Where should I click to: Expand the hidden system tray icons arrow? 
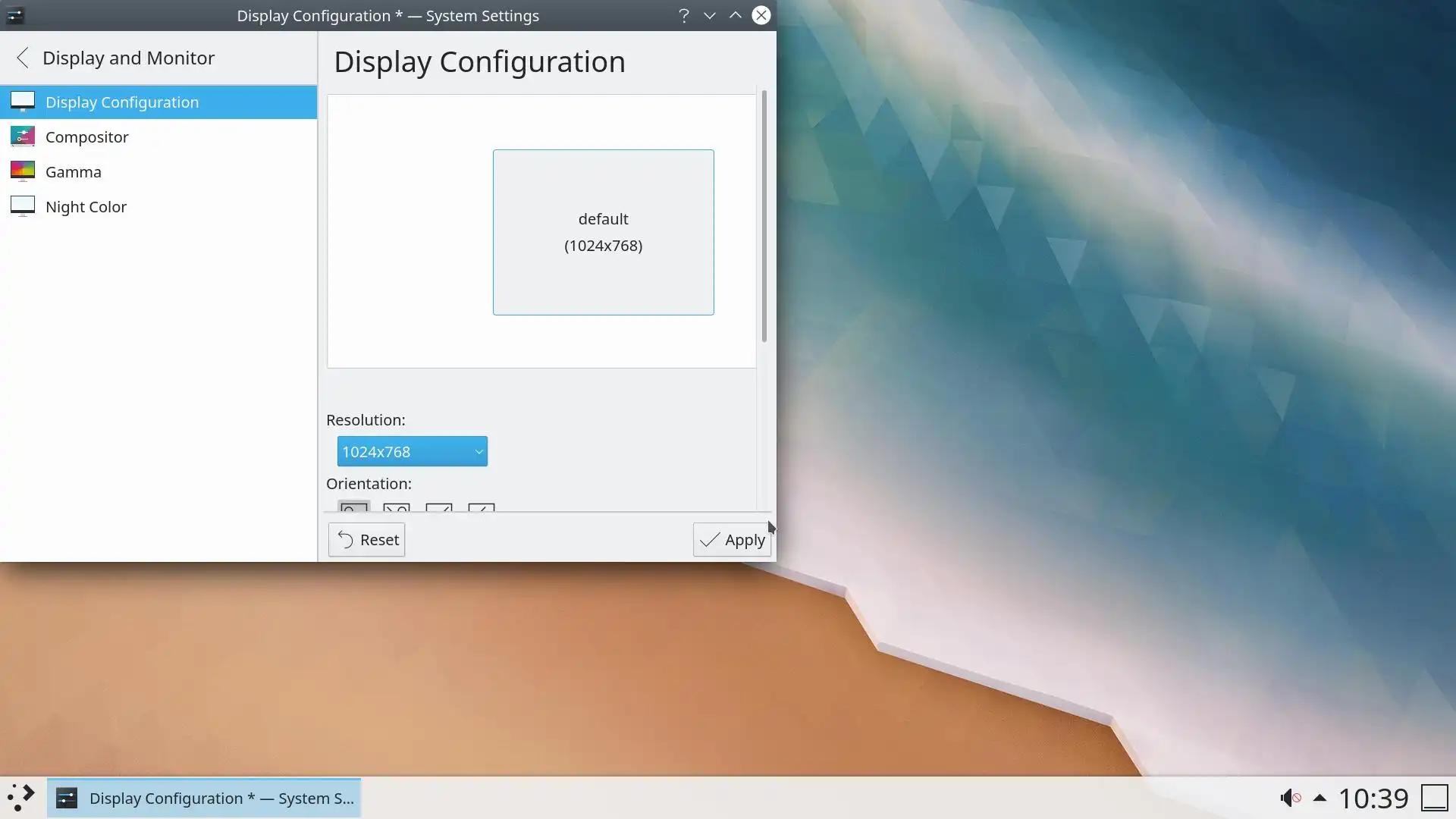[1319, 798]
